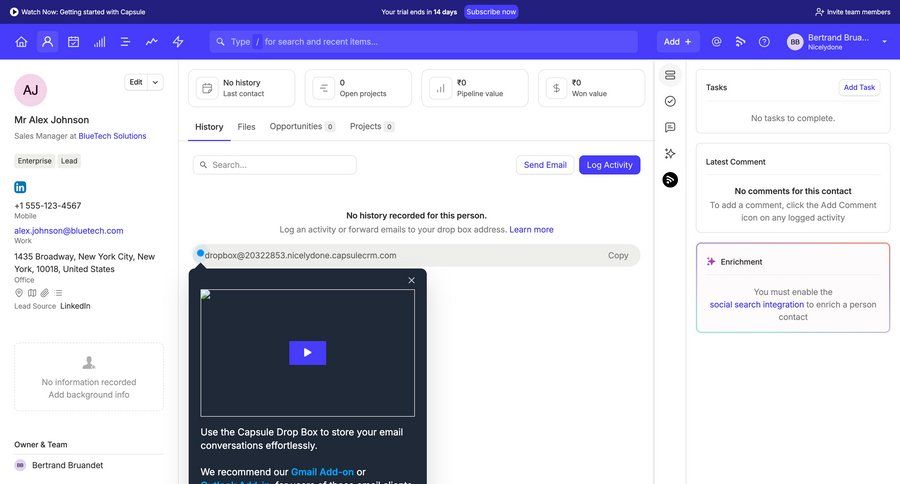Screen dimensions: 900x484
Task: Click the Add background info box
Action: point(89,377)
